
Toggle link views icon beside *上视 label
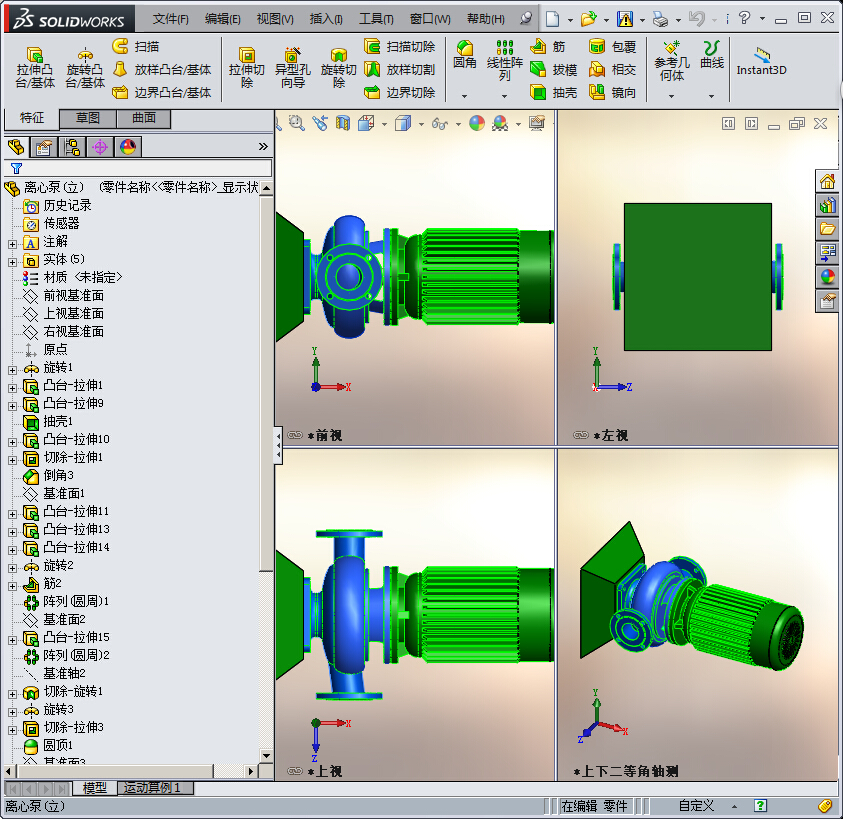pyautogui.click(x=295, y=771)
